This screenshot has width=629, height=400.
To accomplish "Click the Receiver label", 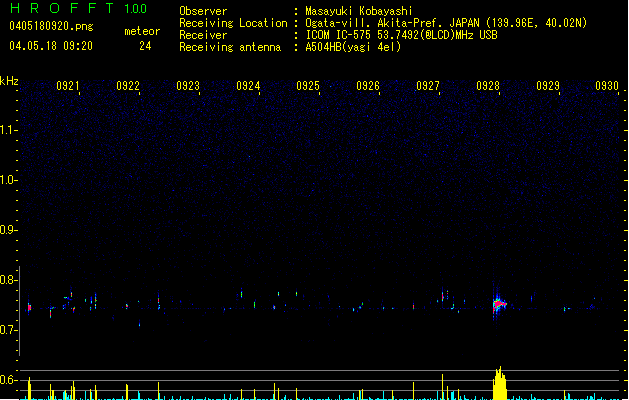I will (x=203, y=35).
